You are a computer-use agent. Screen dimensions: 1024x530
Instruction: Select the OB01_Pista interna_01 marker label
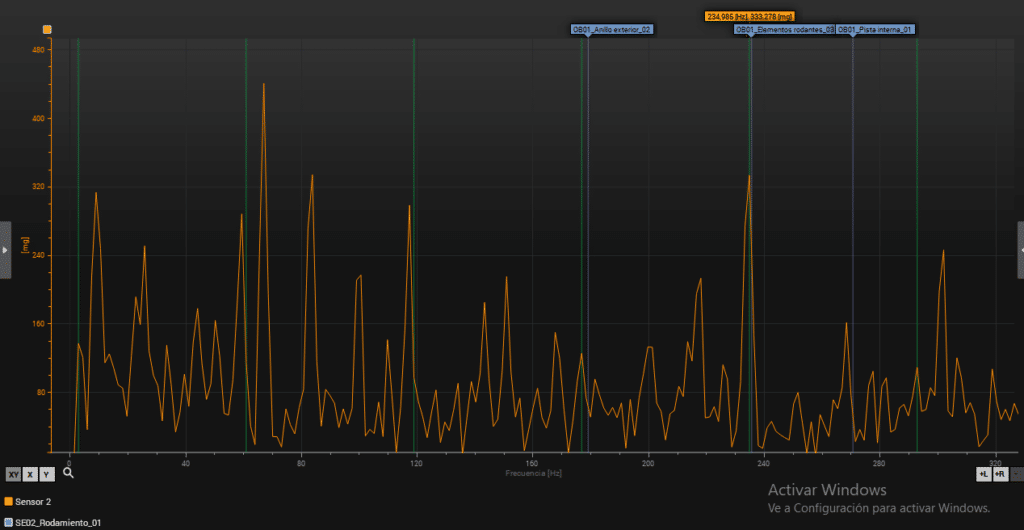(876, 29)
